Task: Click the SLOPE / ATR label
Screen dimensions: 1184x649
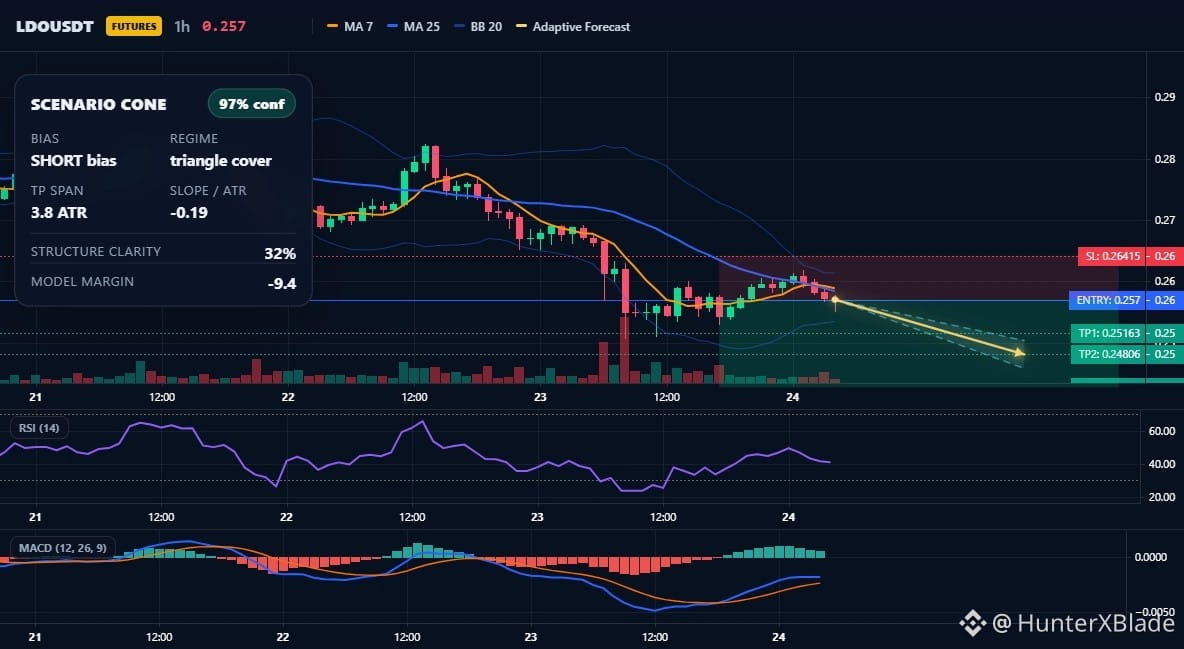Action: tap(208, 190)
